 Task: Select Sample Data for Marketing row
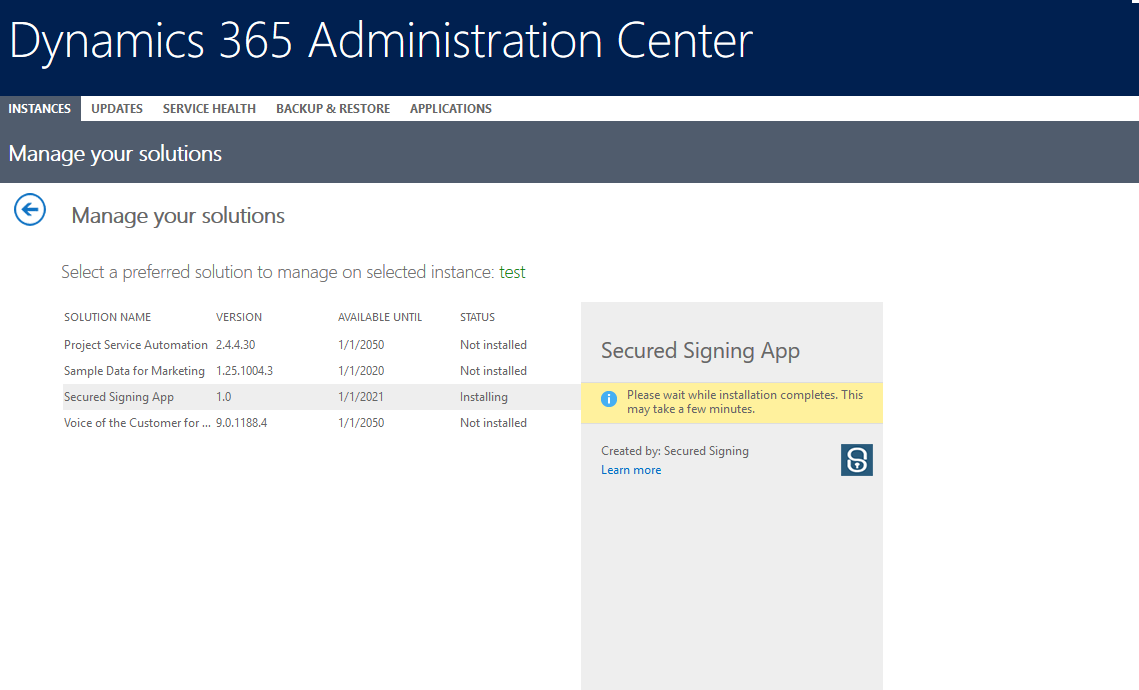tap(134, 371)
